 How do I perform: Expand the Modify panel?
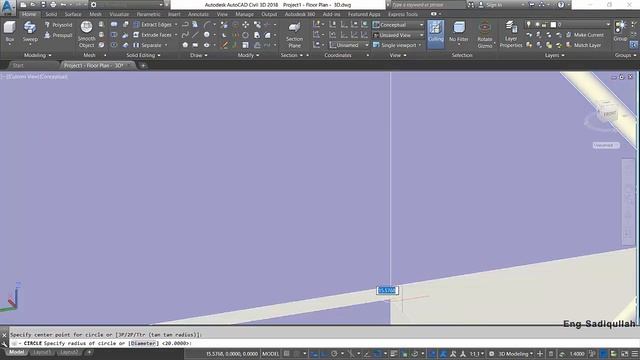click(248, 55)
